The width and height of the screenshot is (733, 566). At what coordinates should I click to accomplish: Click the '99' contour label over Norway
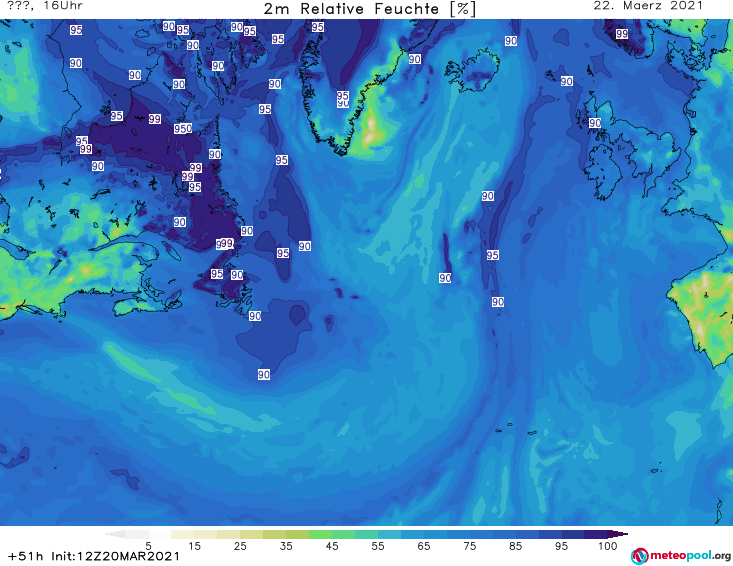(622, 34)
